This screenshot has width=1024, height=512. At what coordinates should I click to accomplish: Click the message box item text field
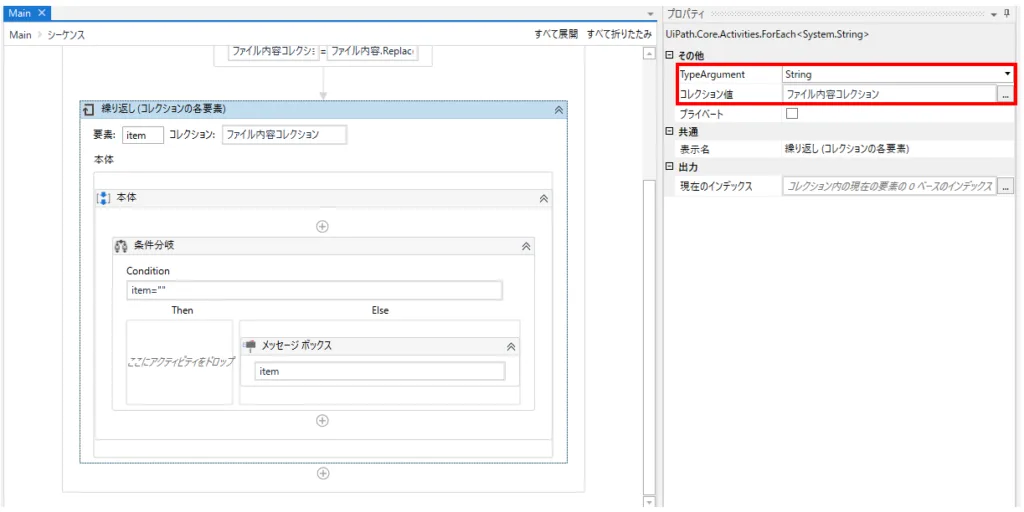(379, 371)
